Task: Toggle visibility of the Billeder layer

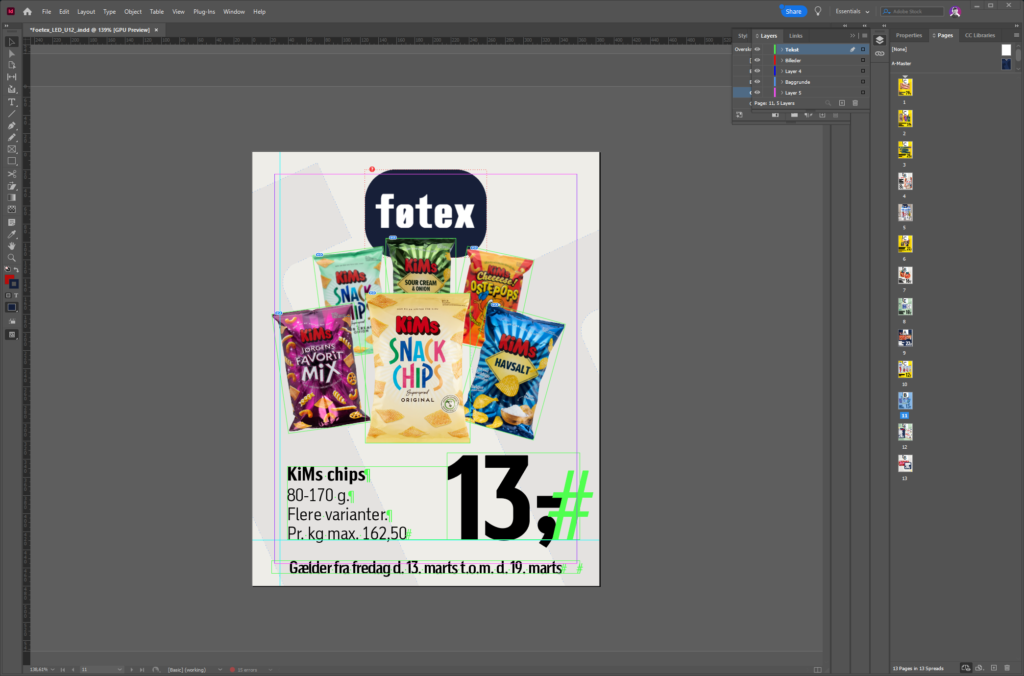Action: tap(758, 60)
